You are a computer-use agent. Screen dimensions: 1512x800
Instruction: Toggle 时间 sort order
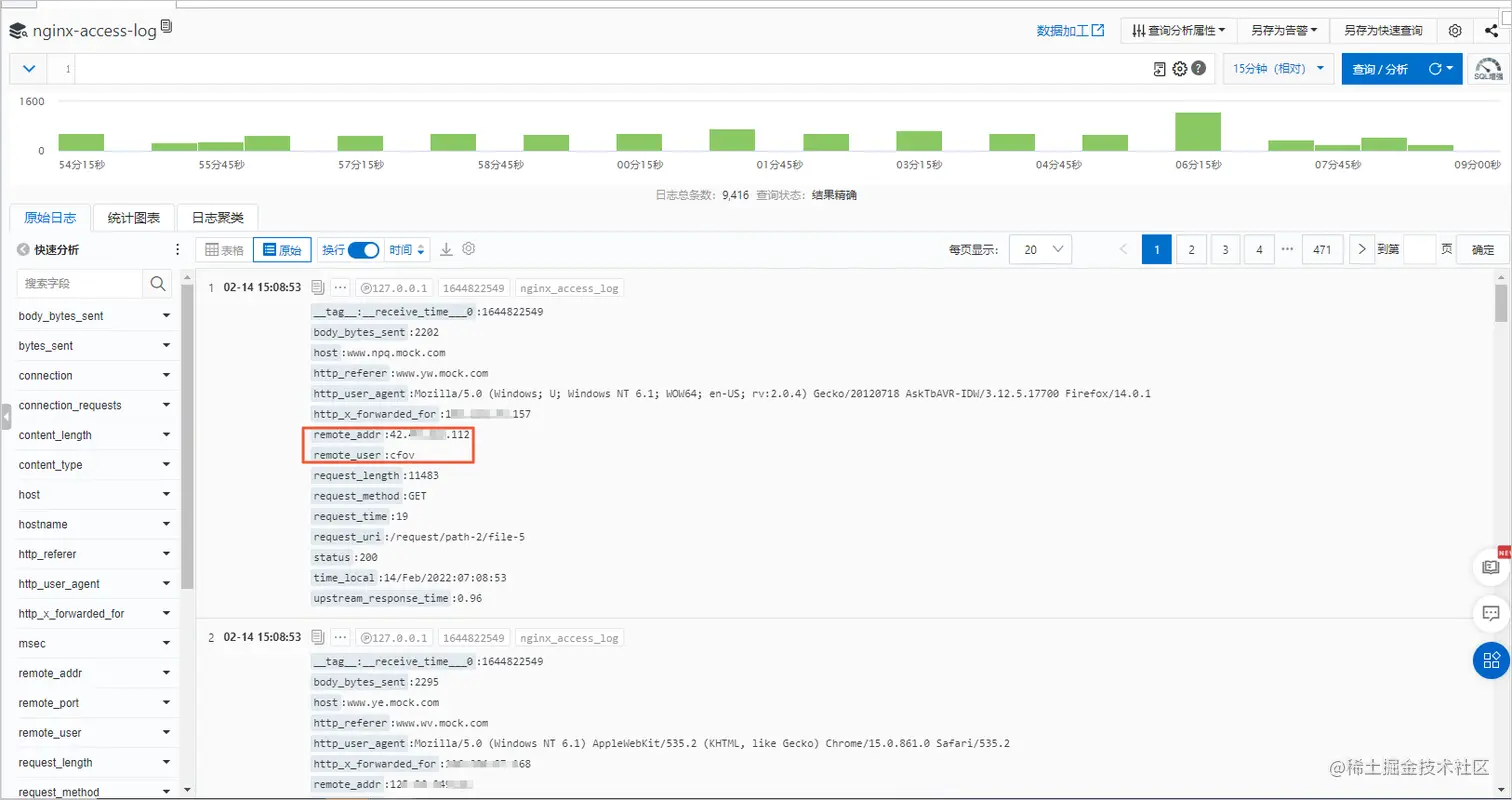[408, 250]
